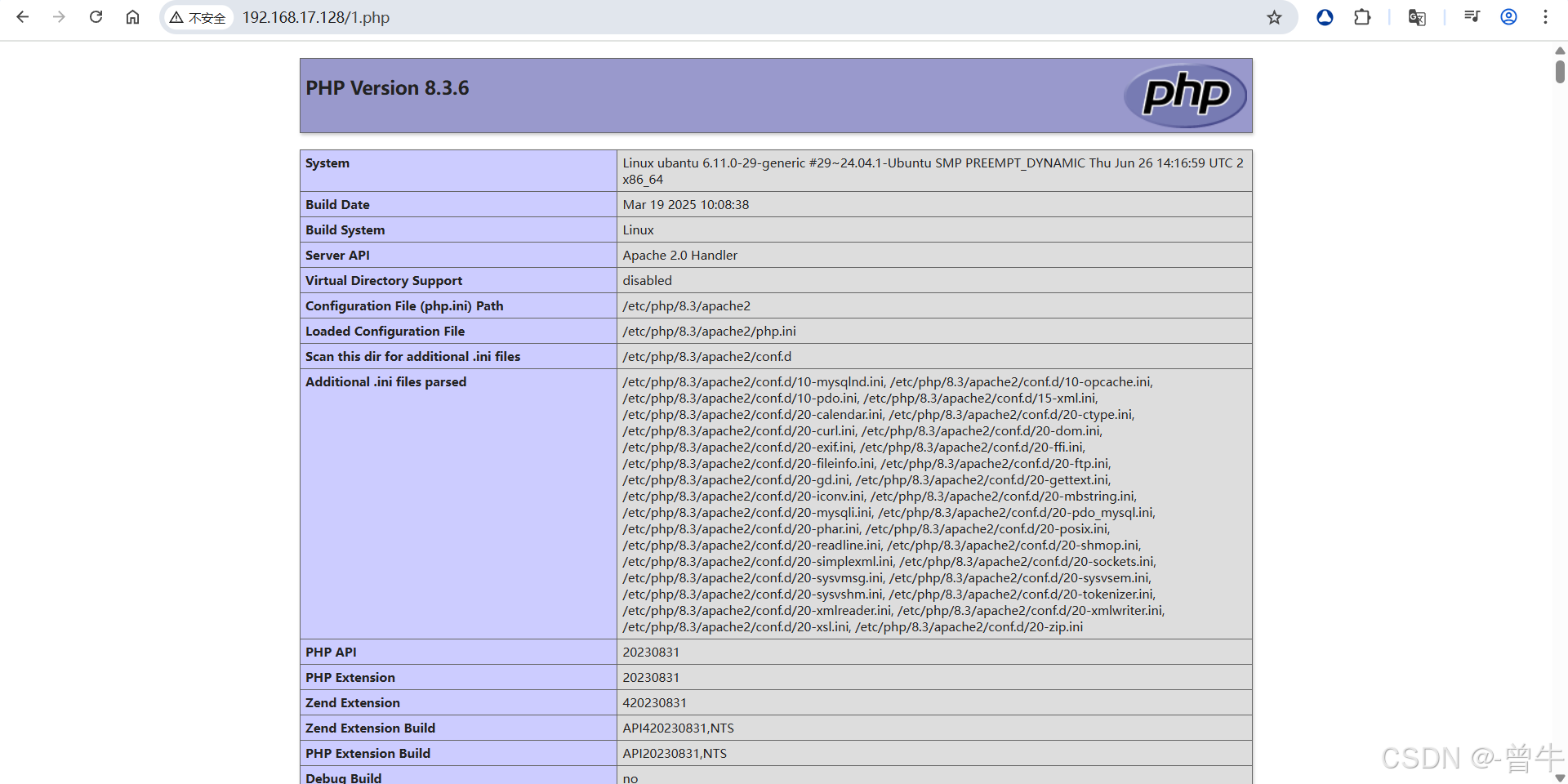Open the blue circular extension icon
Image resolution: width=1568 pixels, height=784 pixels.
(1325, 17)
